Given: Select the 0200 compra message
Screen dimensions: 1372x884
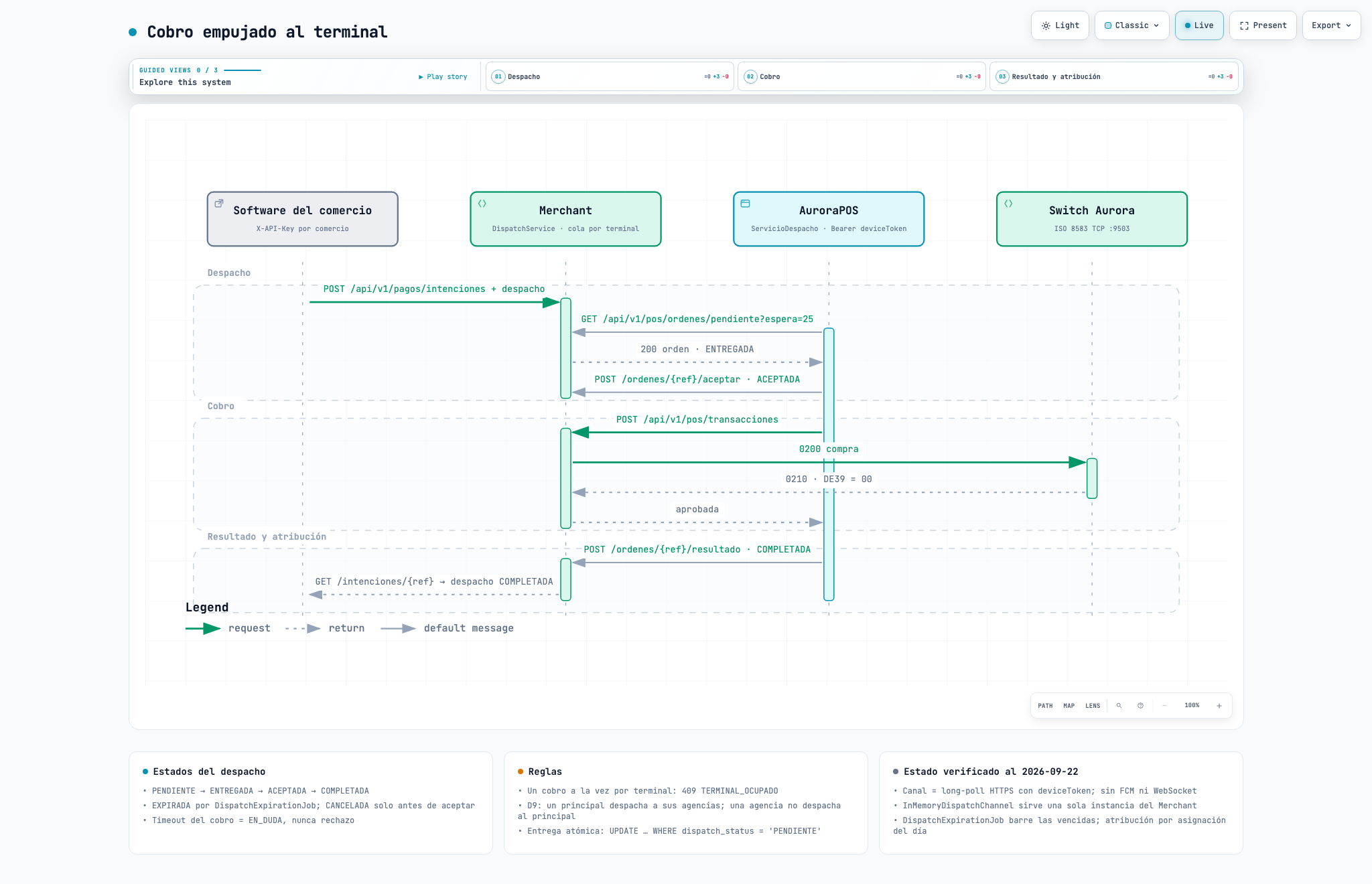Looking at the screenshot, I should point(829,449).
